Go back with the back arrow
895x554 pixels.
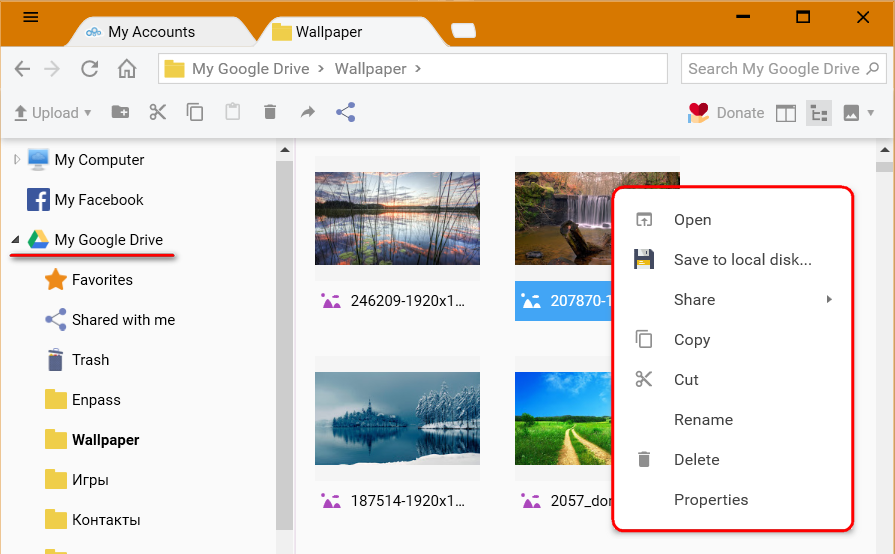(22, 69)
